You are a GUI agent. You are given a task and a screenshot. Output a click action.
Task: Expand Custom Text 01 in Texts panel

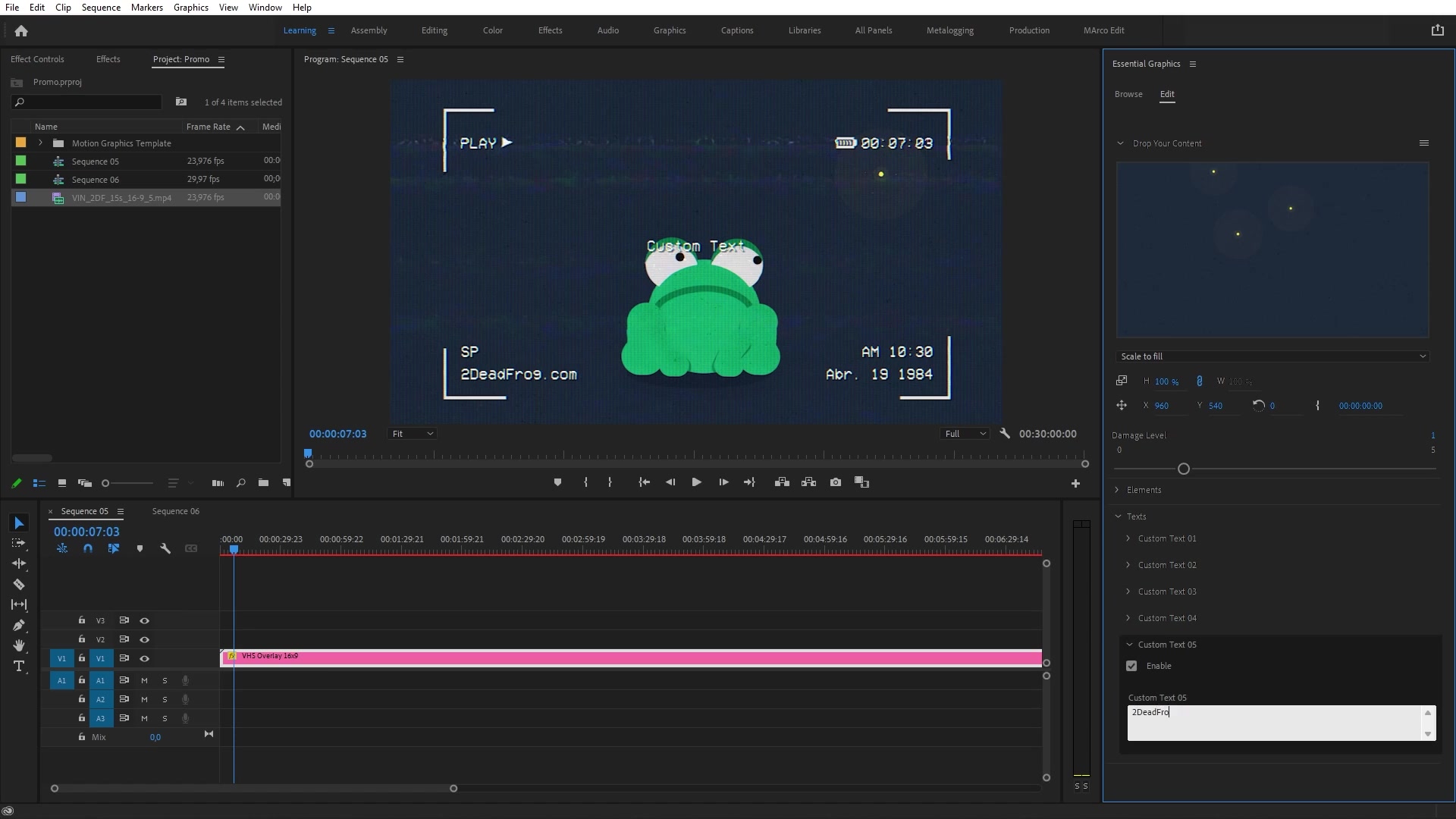1128,538
